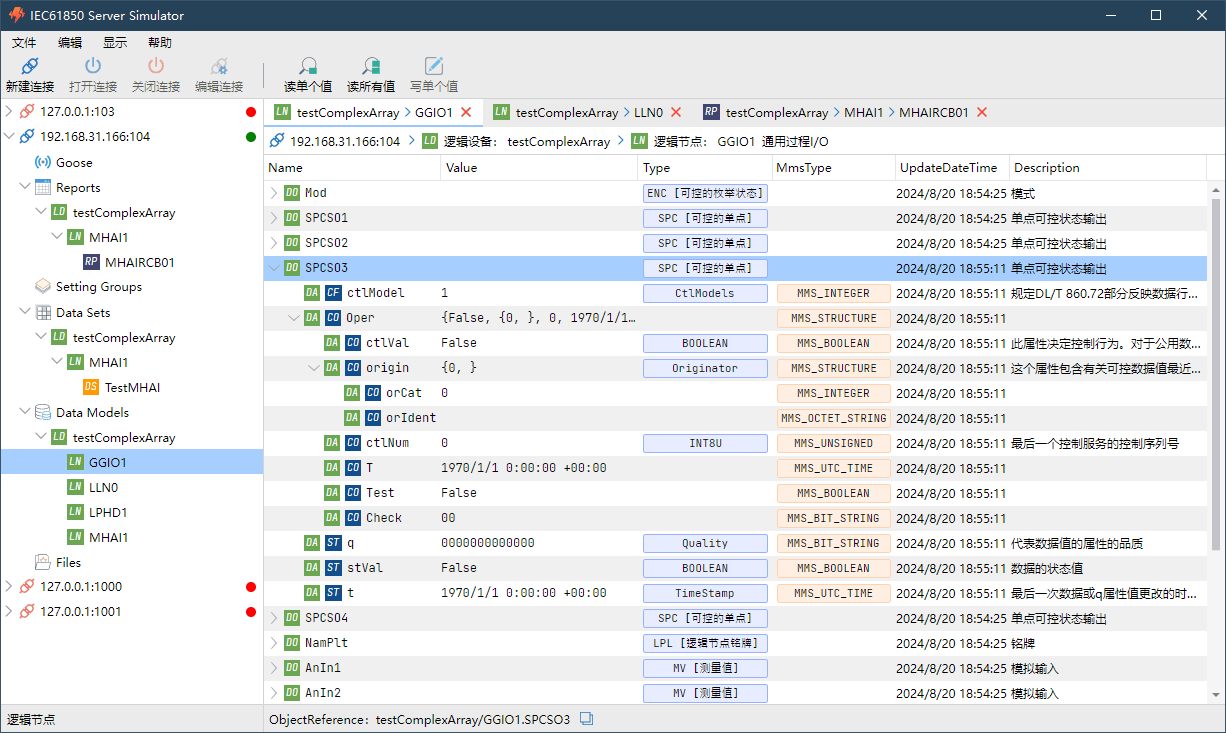1226x733 pixels.
Task: Close the testComplexArray GGIO1 tab
Action: 466,112
